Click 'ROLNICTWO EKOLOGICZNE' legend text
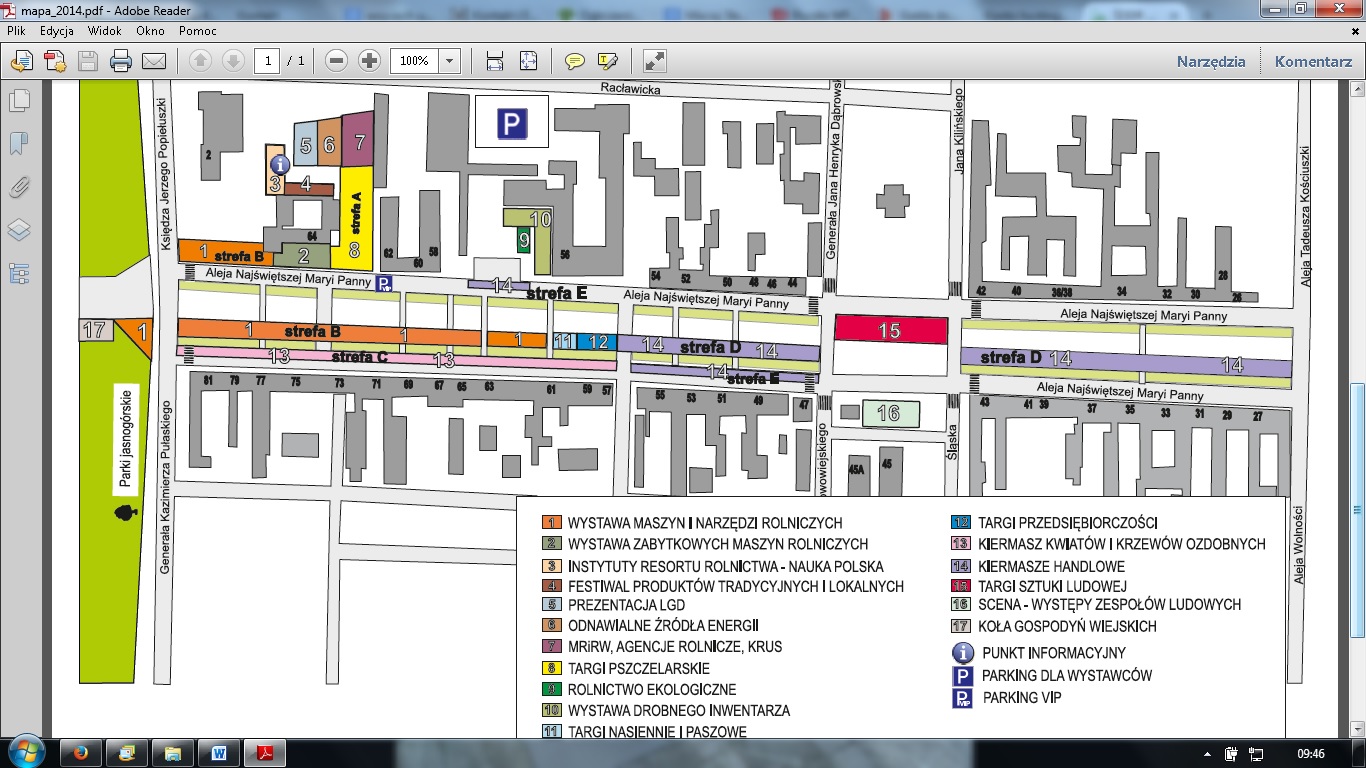Screen dimensions: 1366x768 [x=652, y=690]
